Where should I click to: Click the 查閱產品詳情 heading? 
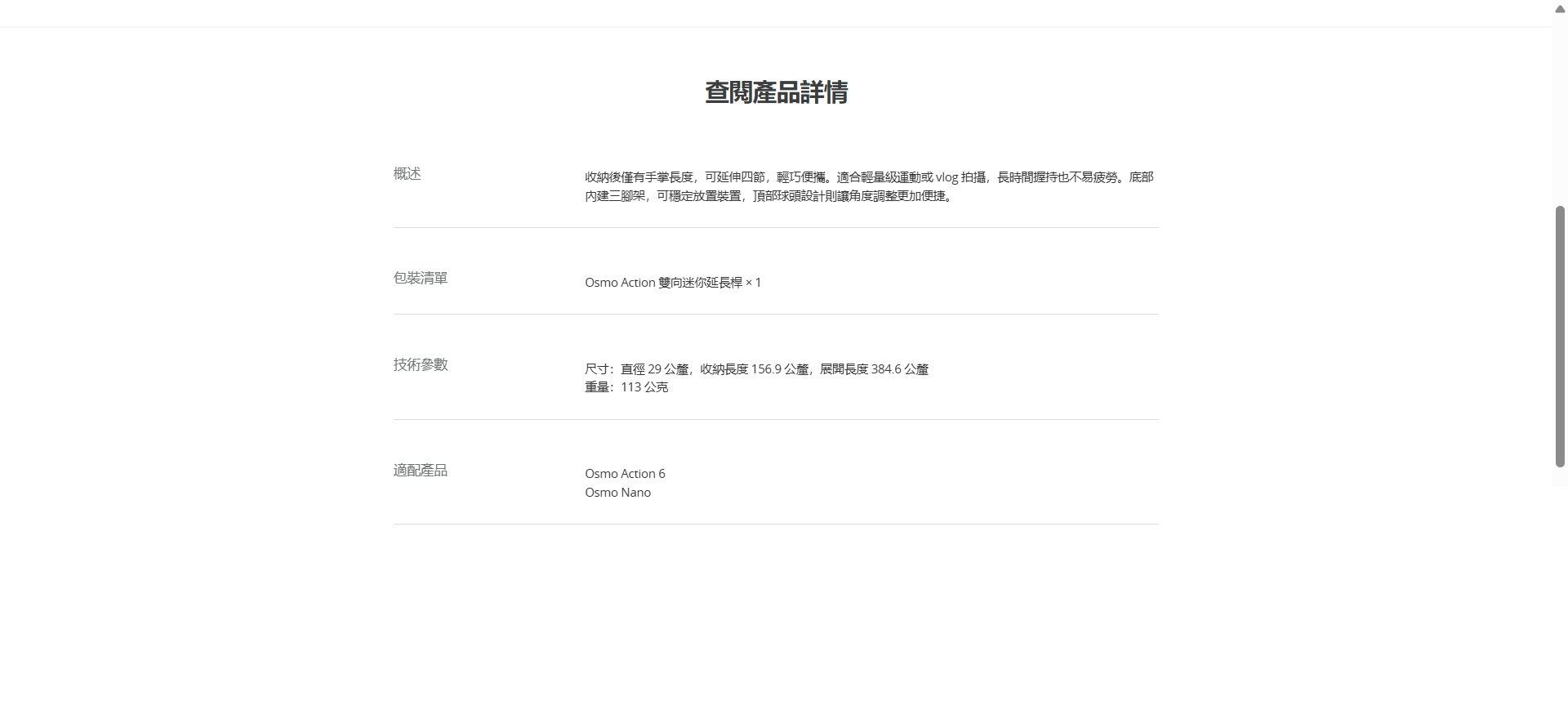pyautogui.click(x=776, y=92)
